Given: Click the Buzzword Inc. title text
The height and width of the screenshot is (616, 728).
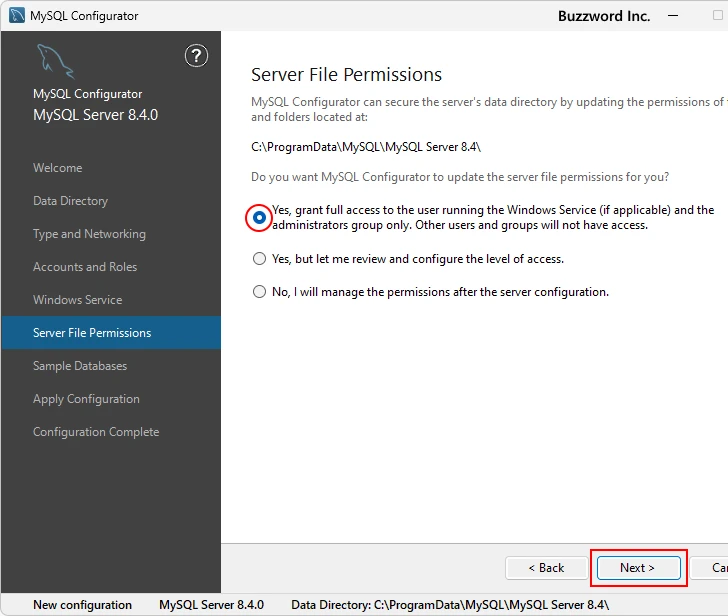Looking at the screenshot, I should [x=604, y=16].
